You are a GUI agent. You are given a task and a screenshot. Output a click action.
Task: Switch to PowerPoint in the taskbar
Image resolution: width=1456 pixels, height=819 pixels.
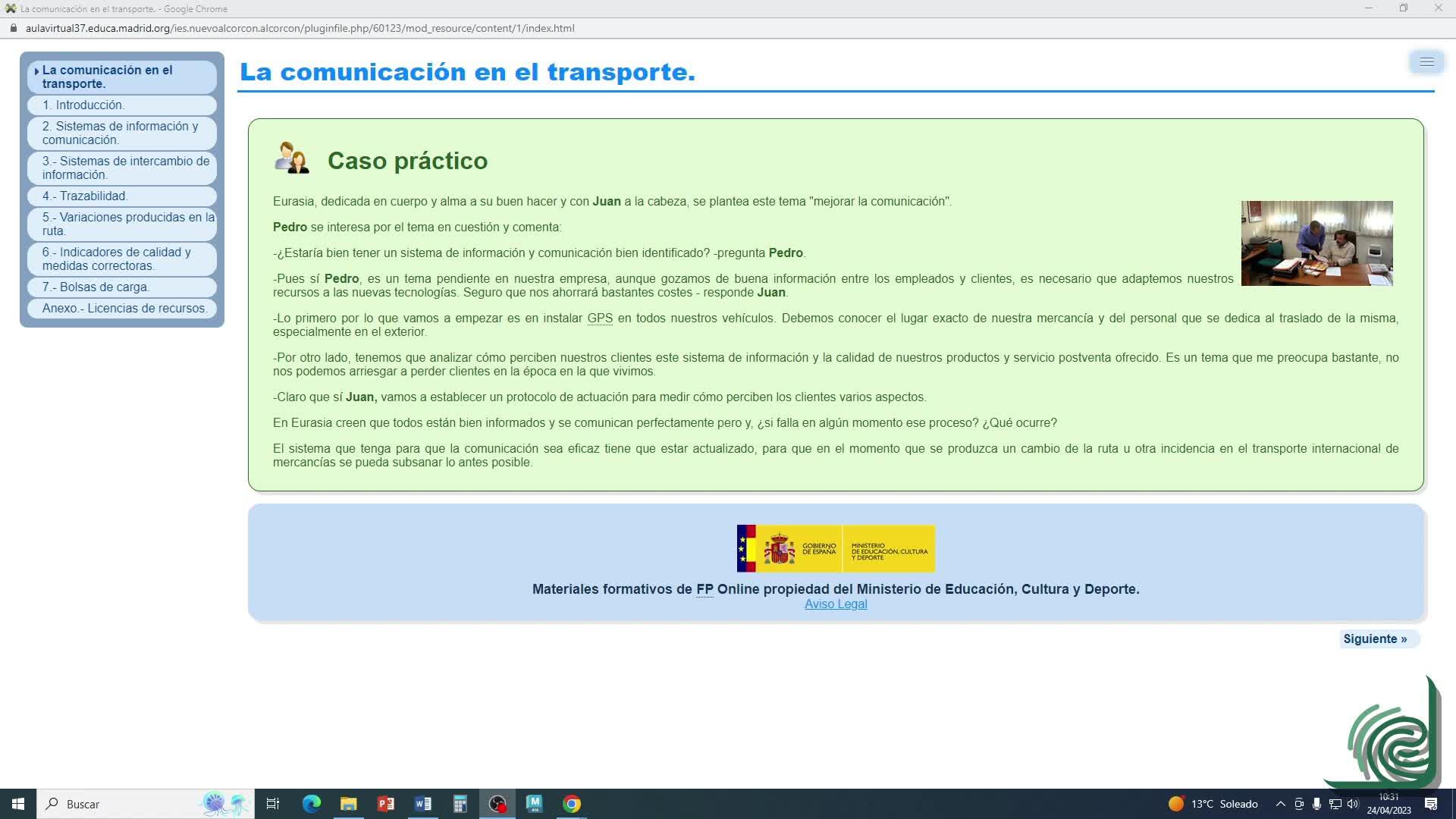[x=386, y=804]
